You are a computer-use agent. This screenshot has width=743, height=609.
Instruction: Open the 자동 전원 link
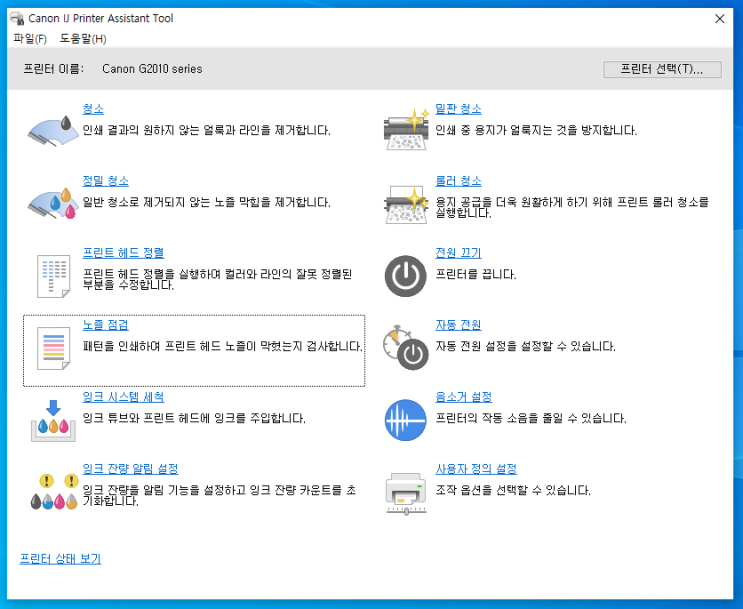(458, 325)
